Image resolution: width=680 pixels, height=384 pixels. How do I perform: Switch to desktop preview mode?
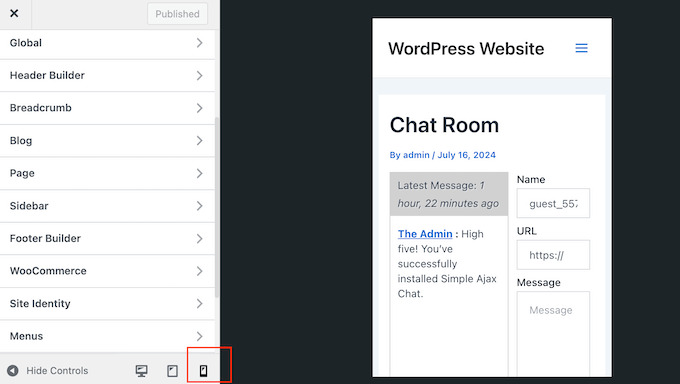tap(141, 371)
